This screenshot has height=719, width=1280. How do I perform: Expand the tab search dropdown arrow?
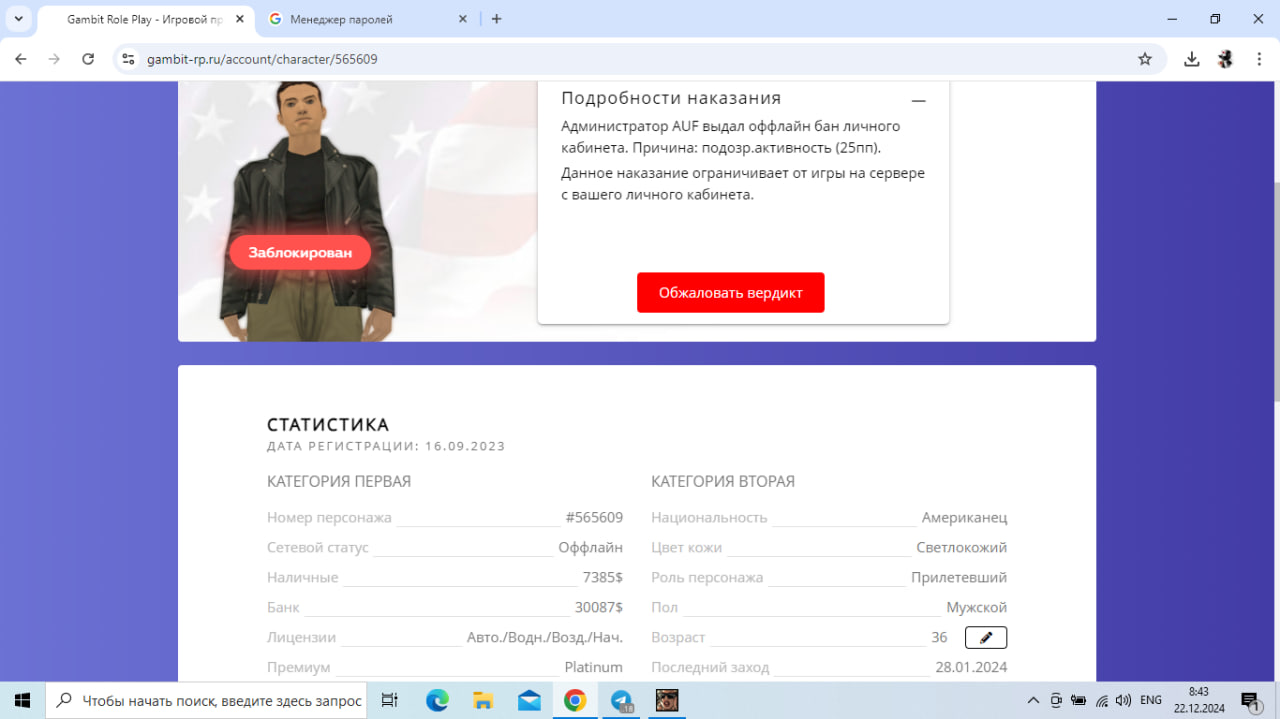coord(18,19)
